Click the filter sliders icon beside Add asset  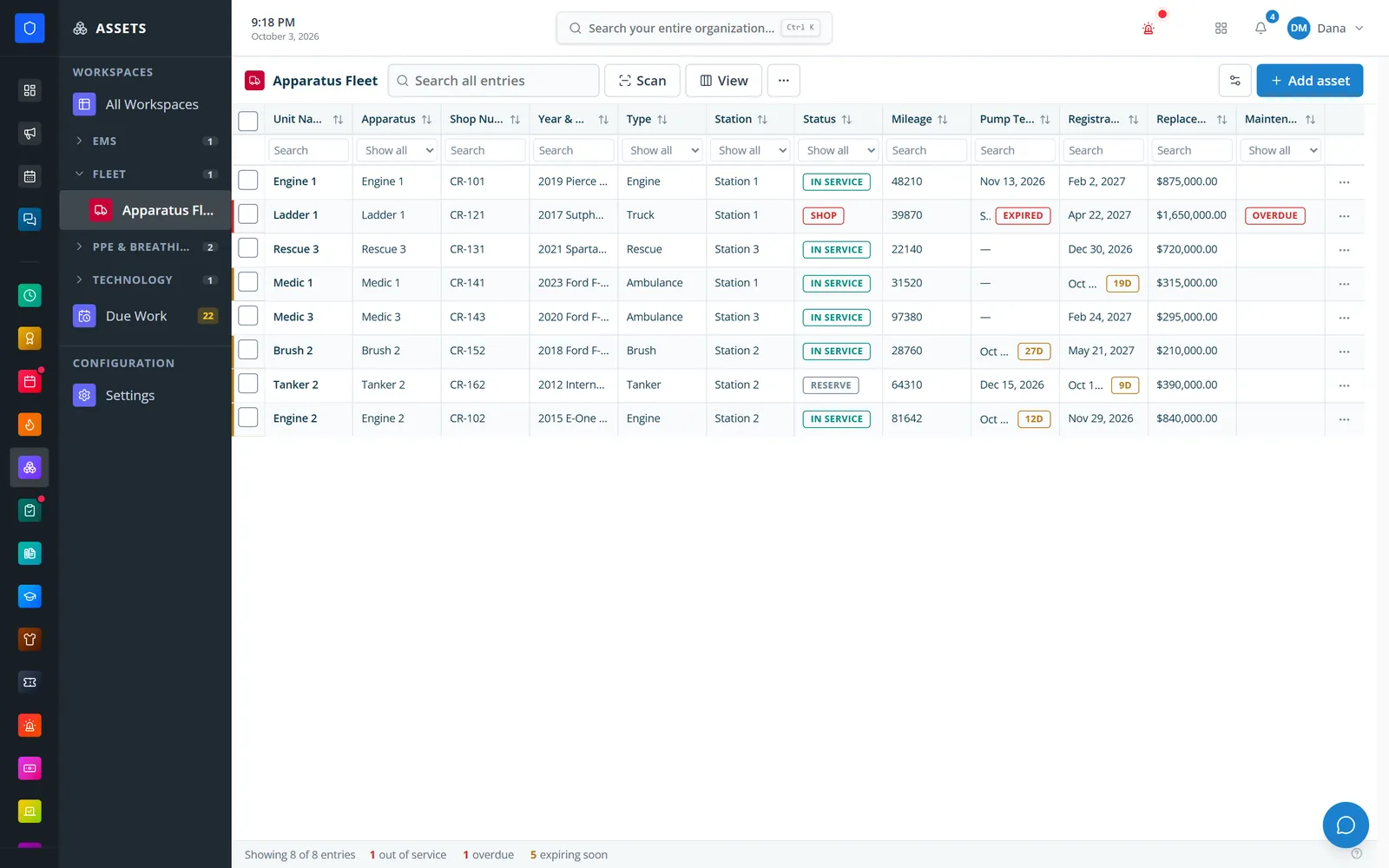[x=1234, y=81]
